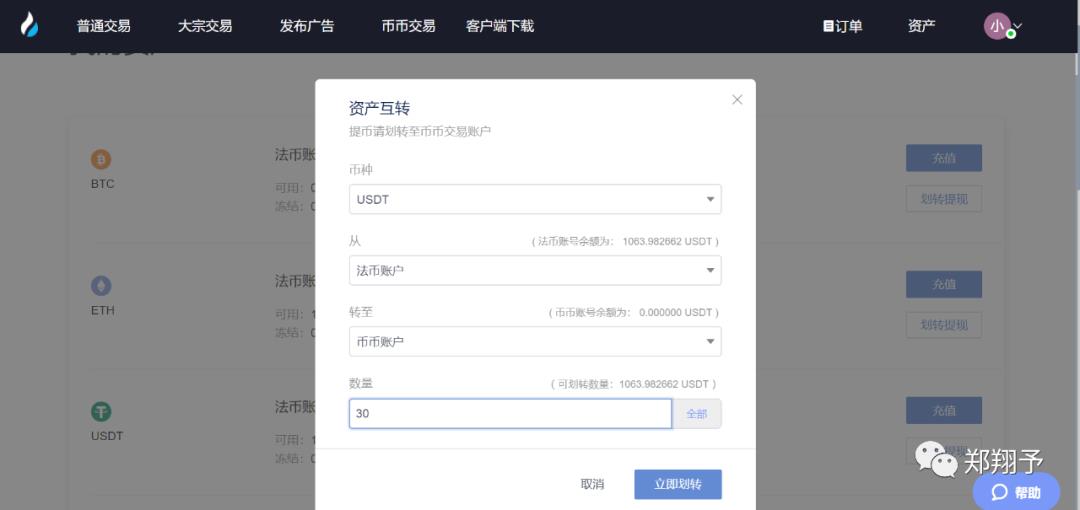Screen dimensions: 1080x510
Task: Click the Huobi flame logo
Action: coord(29,26)
